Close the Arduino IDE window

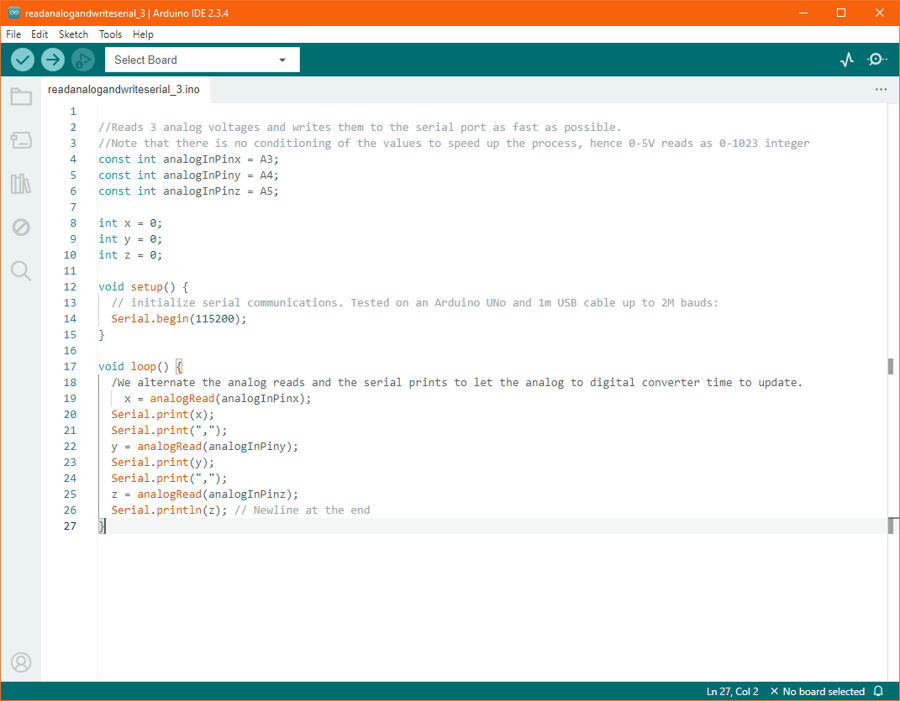[879, 13]
